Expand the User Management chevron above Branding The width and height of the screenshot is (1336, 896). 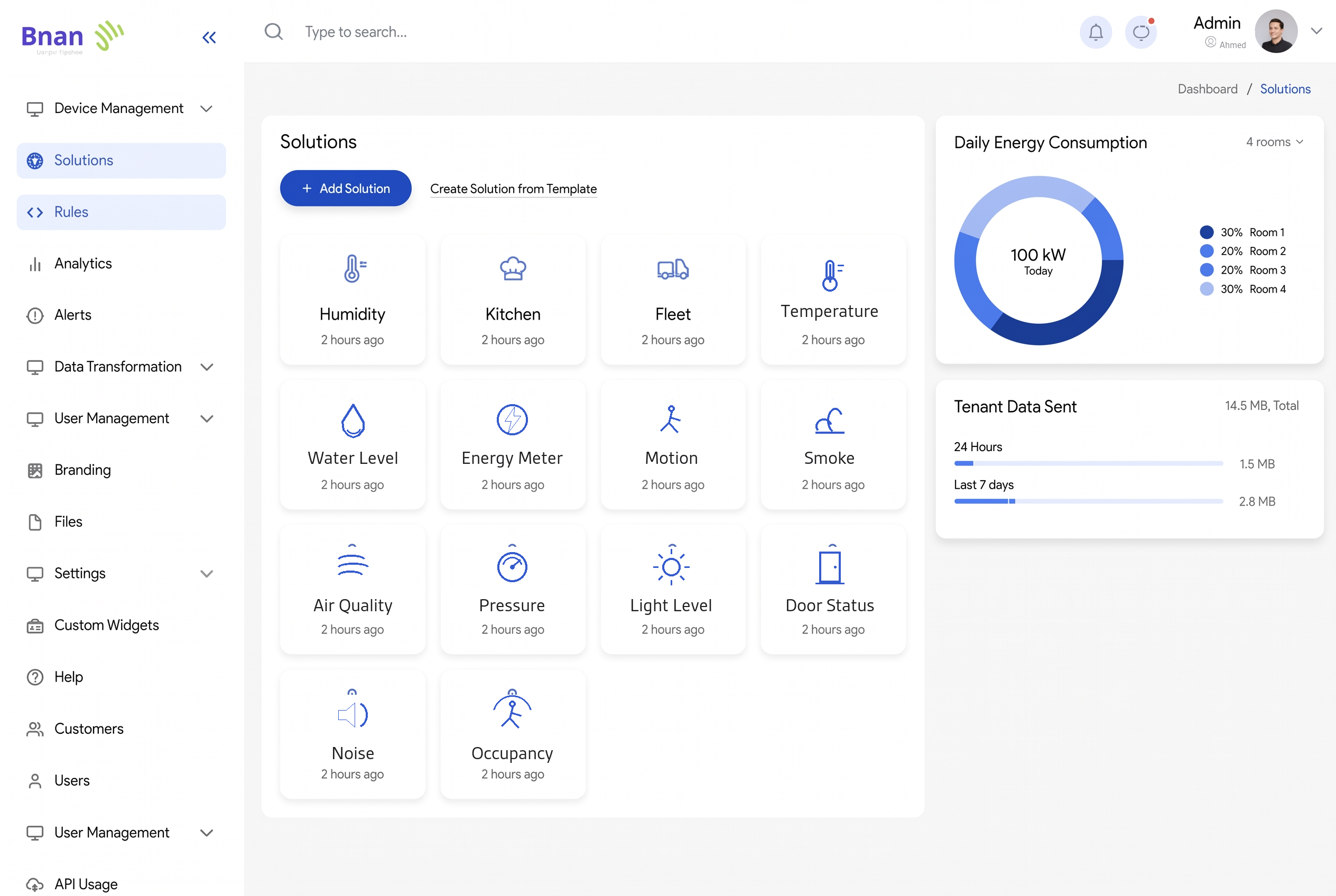pos(207,419)
